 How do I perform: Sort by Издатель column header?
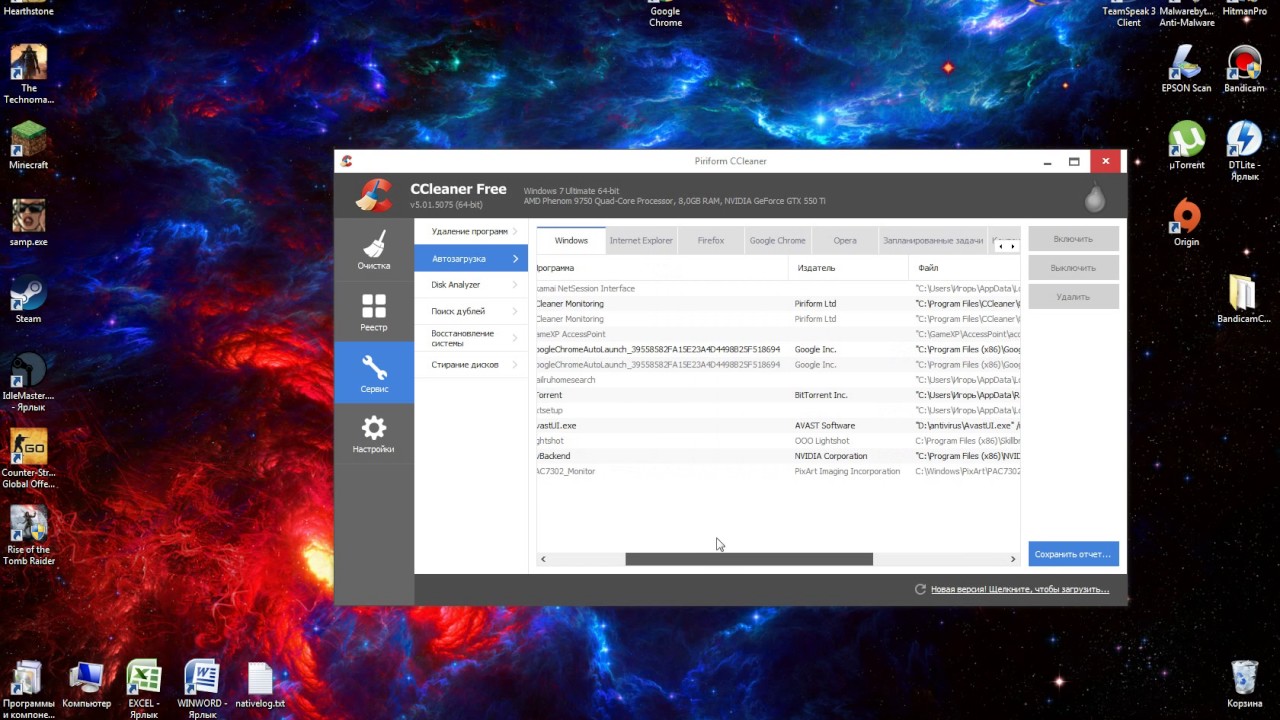(849, 268)
